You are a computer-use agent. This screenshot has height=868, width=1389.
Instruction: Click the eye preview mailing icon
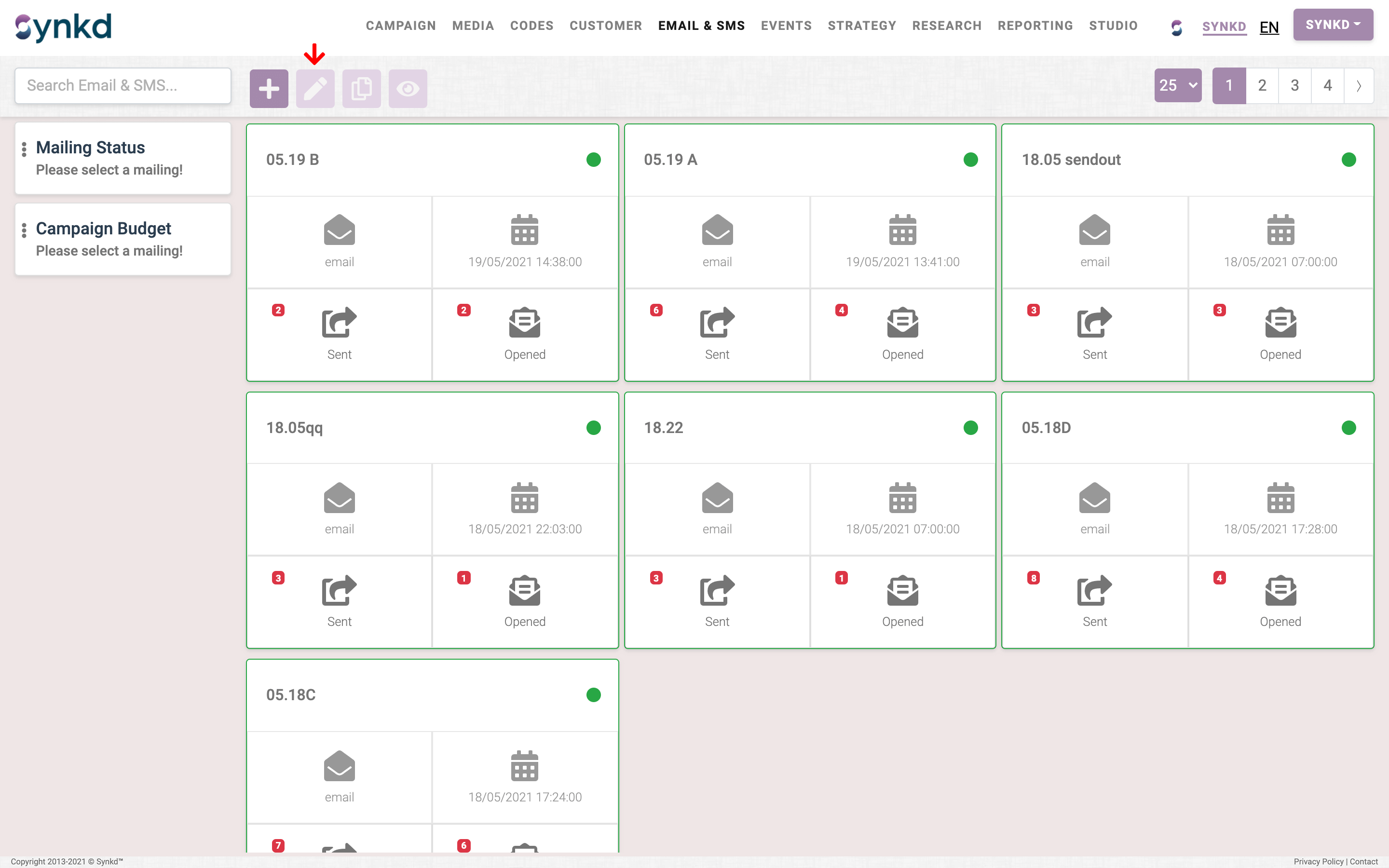click(x=408, y=88)
